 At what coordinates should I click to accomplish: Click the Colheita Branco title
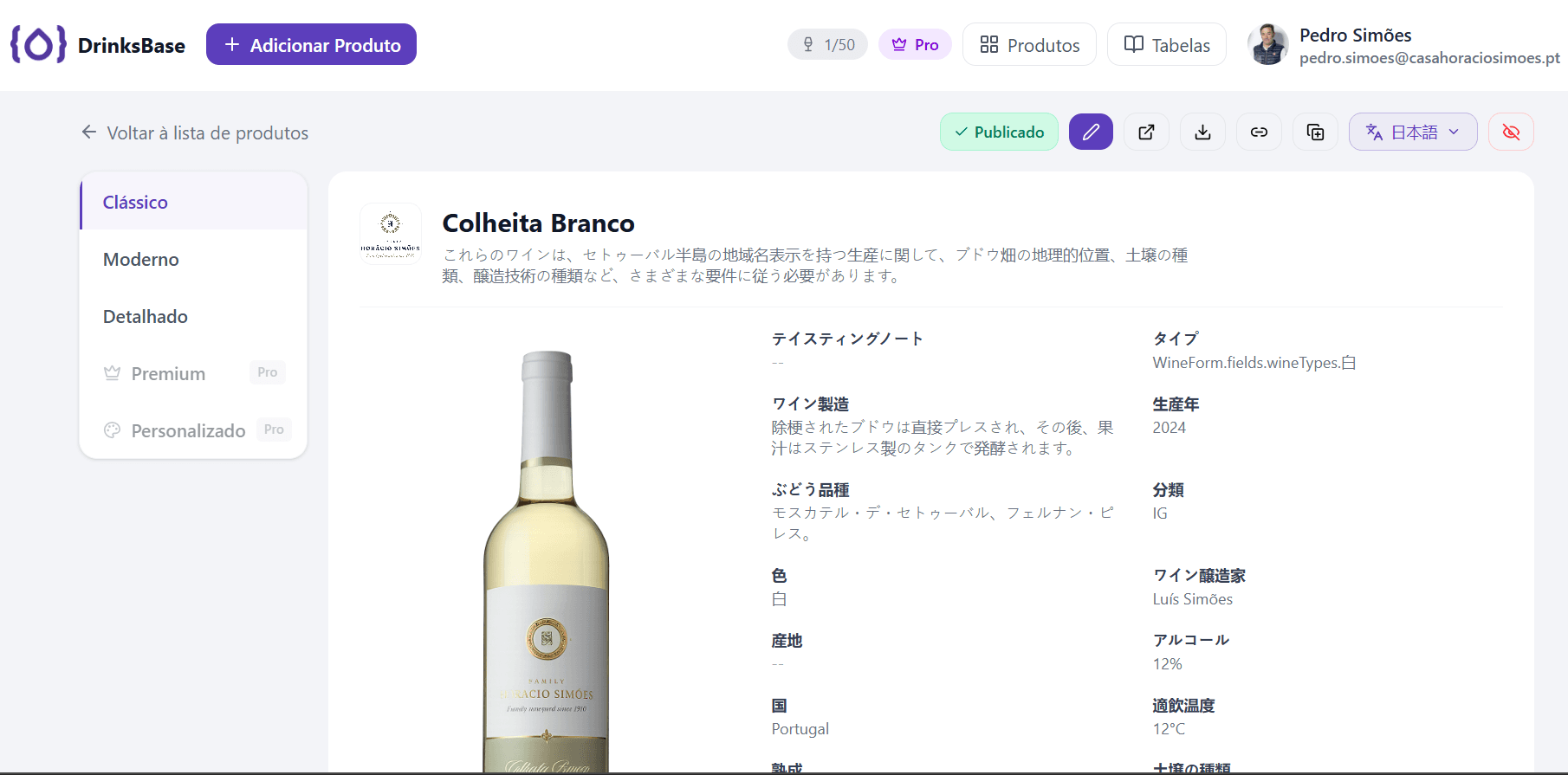tap(538, 223)
